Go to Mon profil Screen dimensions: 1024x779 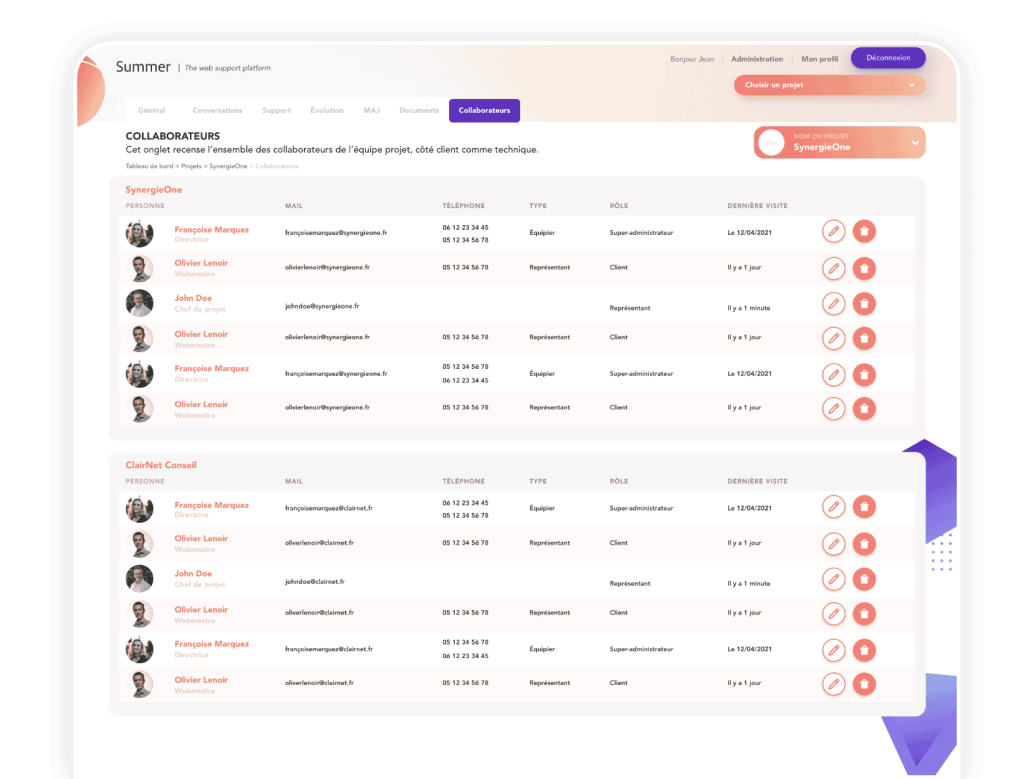tap(820, 59)
